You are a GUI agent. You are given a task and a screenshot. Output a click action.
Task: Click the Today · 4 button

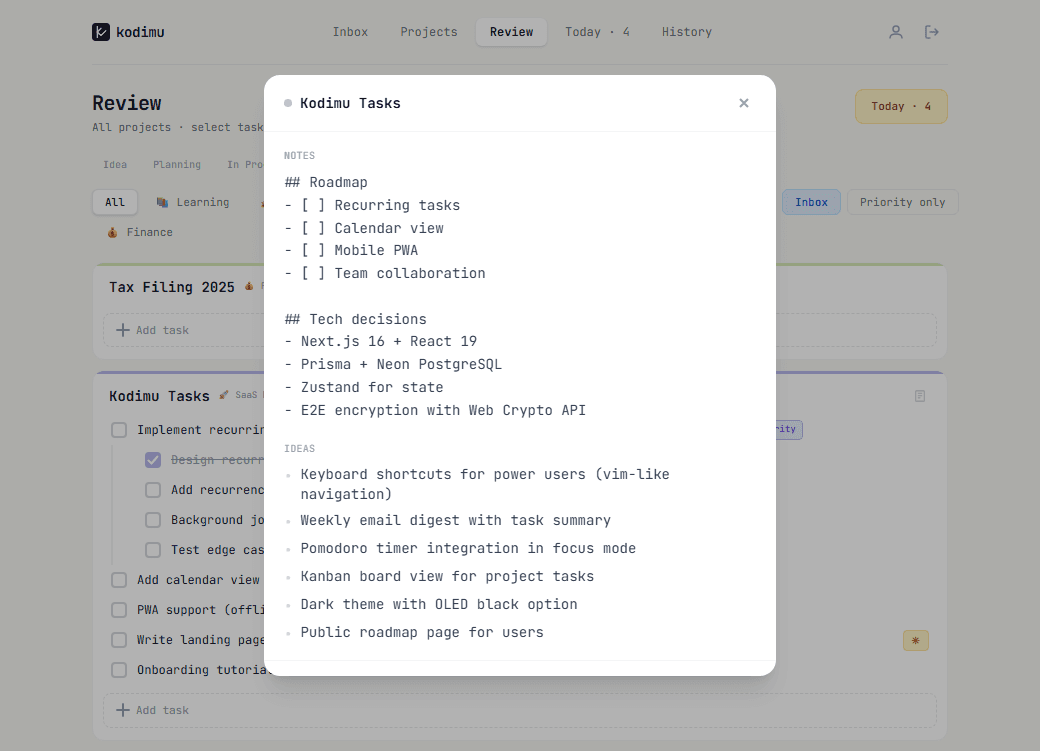901,106
